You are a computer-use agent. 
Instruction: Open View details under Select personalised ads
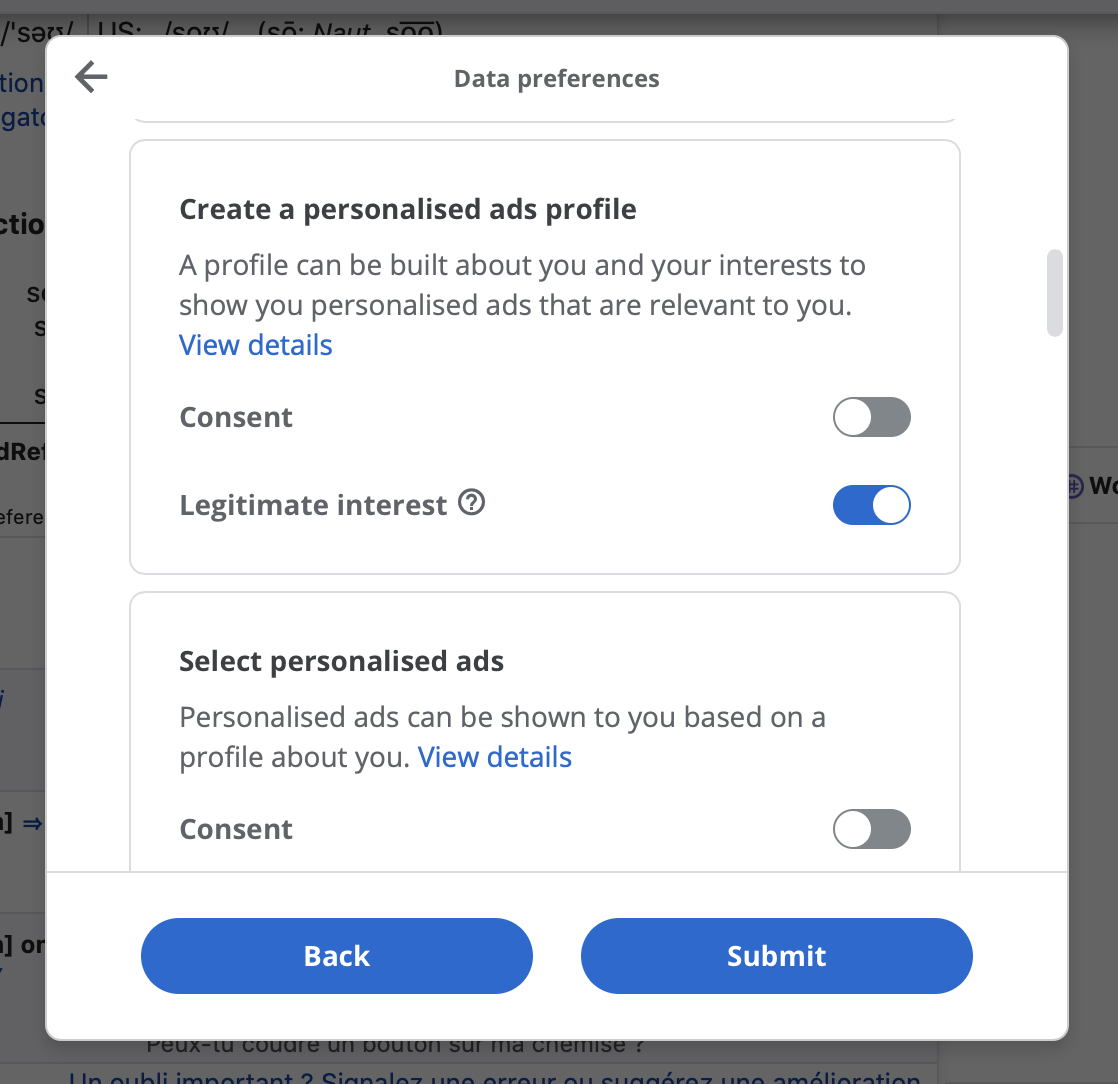point(495,757)
